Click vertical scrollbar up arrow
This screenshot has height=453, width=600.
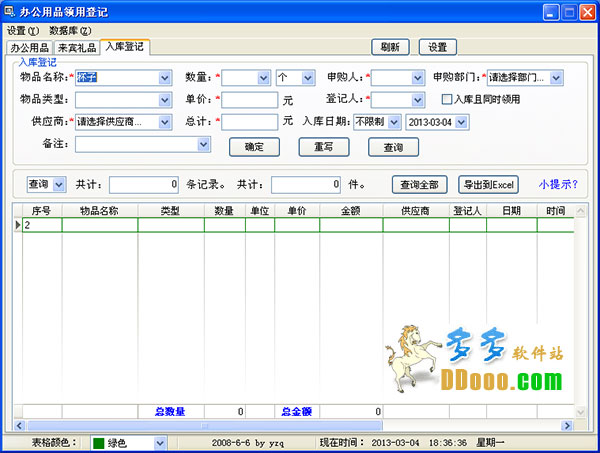tap(580, 210)
